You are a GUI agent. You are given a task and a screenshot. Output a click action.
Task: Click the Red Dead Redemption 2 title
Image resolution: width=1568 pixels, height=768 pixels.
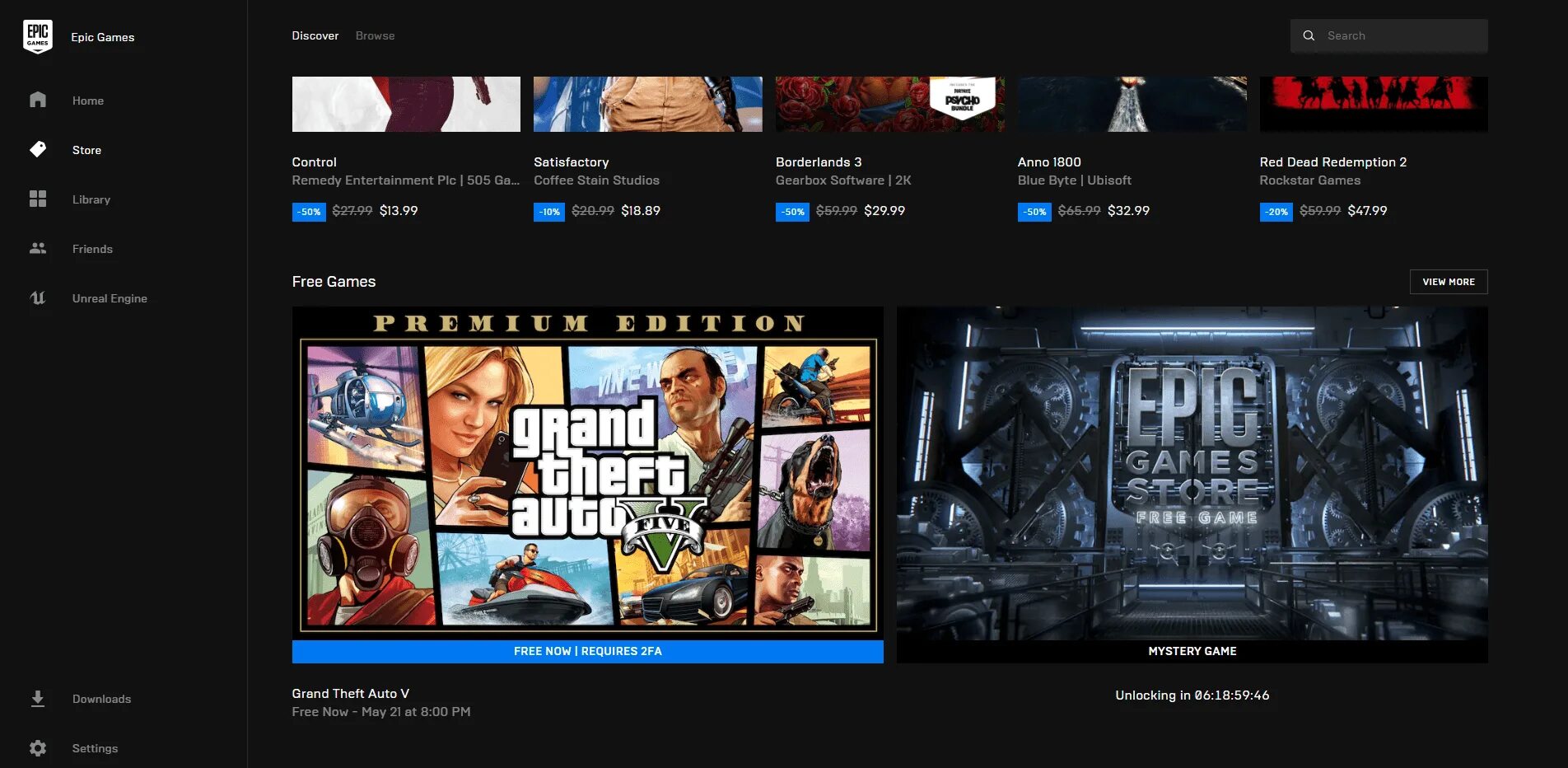[1332, 162]
